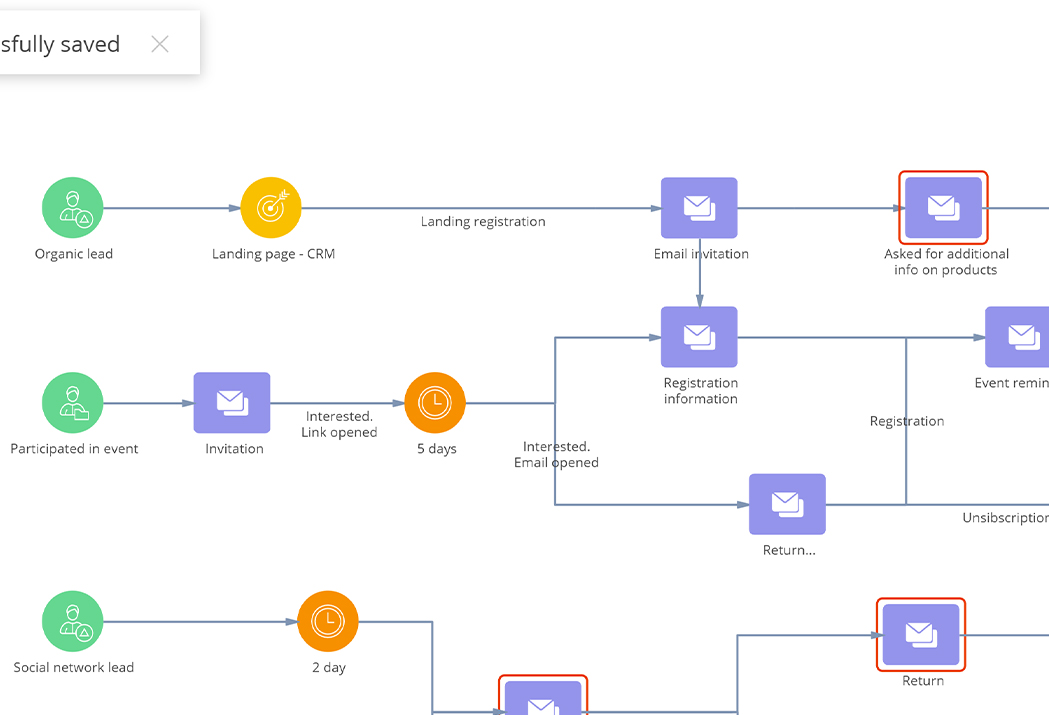This screenshot has height=715, width=1049.
Task: Select the Organic lead audience node
Action: (x=72, y=208)
